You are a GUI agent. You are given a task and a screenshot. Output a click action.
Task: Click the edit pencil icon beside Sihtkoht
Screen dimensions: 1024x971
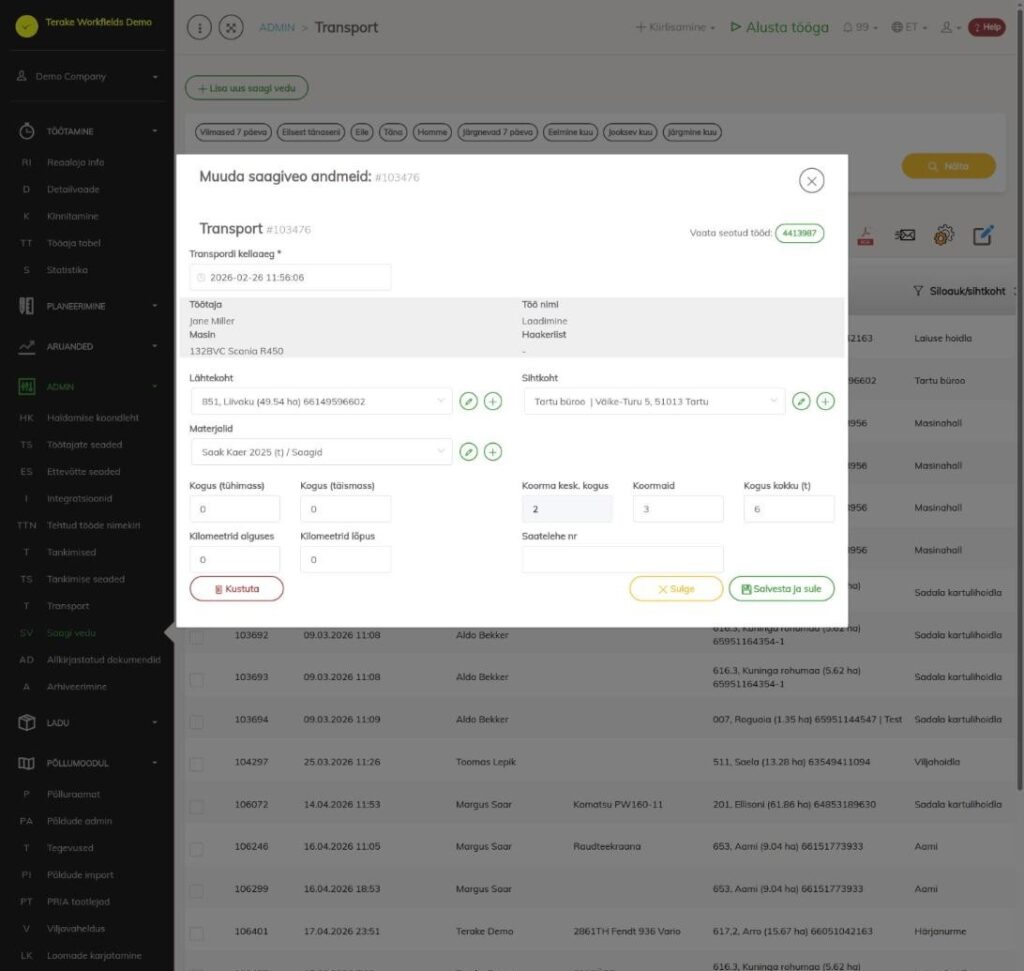(801, 401)
